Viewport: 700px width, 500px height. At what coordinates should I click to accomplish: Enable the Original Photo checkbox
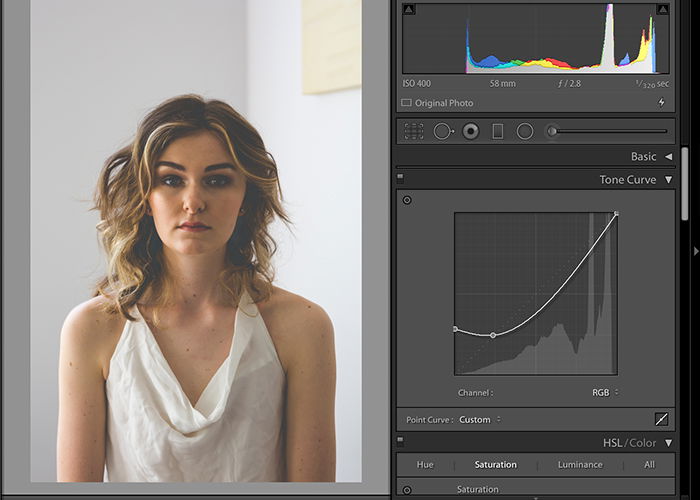click(407, 103)
